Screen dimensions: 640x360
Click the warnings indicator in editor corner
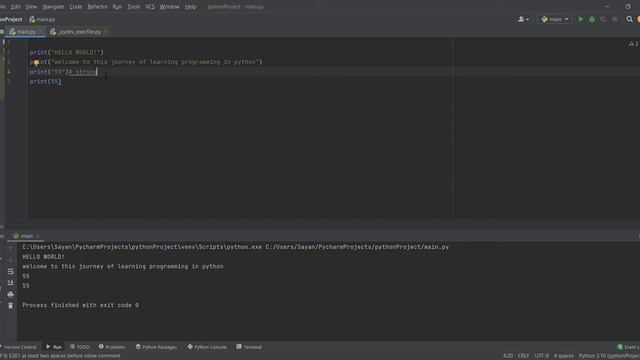point(633,43)
